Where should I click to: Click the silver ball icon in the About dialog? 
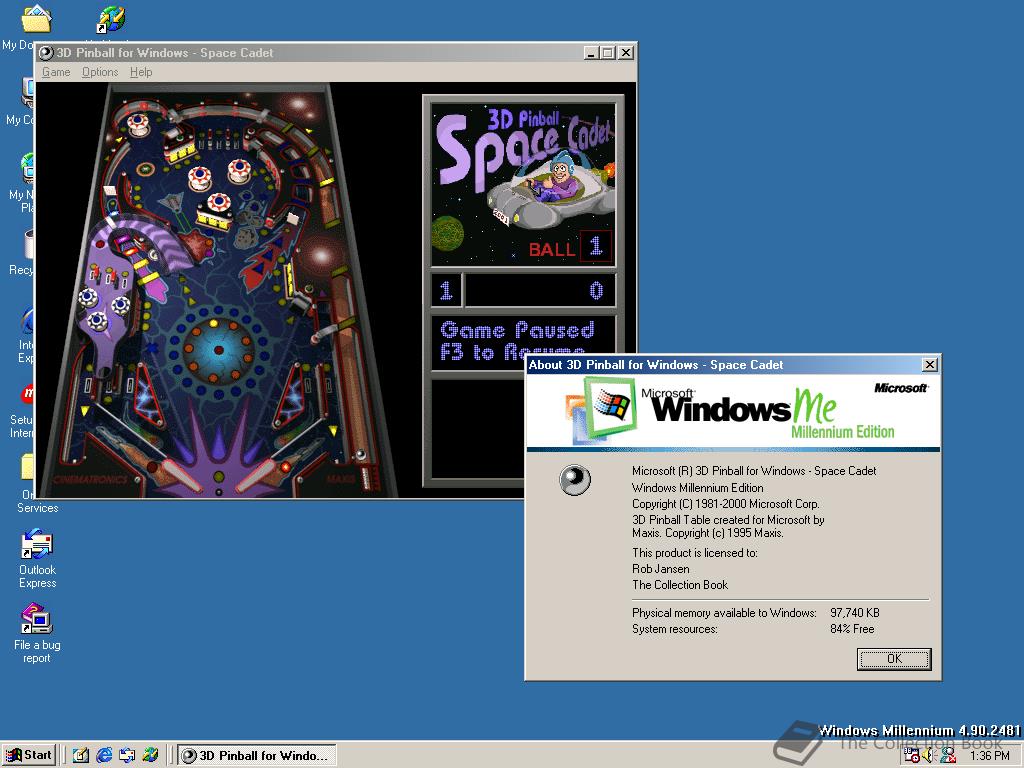pos(575,480)
